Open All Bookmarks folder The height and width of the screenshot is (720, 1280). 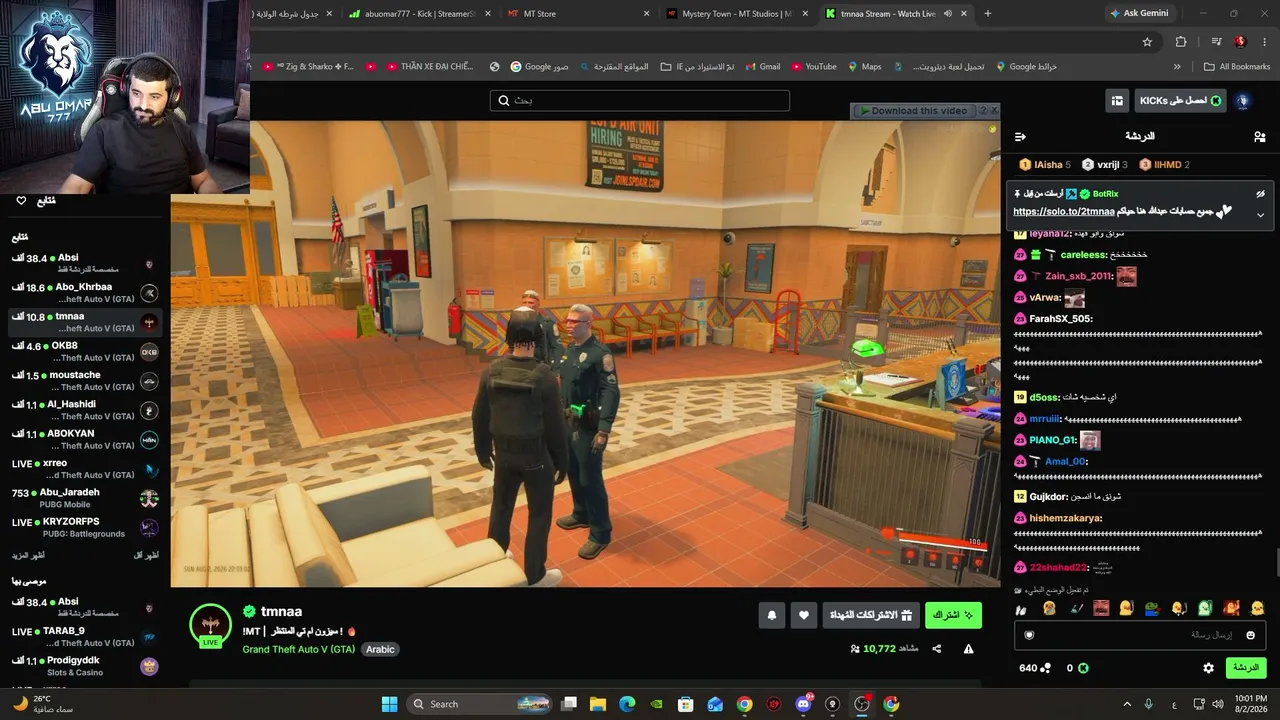pyautogui.click(x=1237, y=67)
